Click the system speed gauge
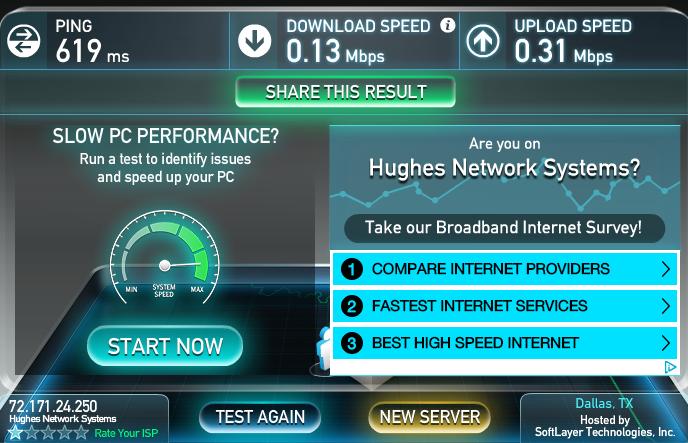Screen dimensions: 688x443 [165, 257]
